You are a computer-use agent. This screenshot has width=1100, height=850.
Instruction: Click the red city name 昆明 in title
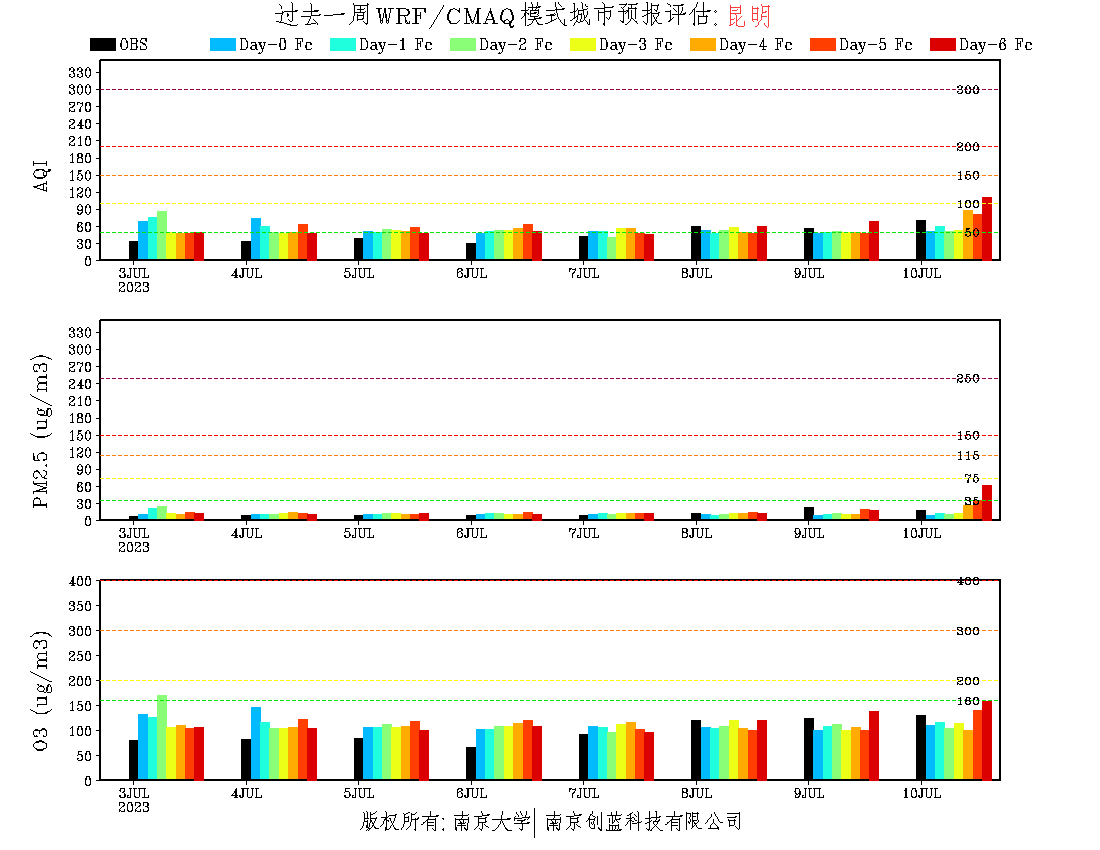point(749,15)
